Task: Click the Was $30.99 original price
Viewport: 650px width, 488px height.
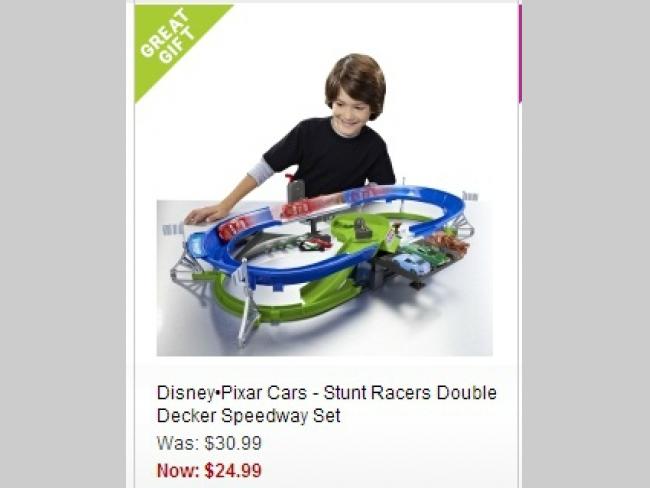Action: coord(209,443)
